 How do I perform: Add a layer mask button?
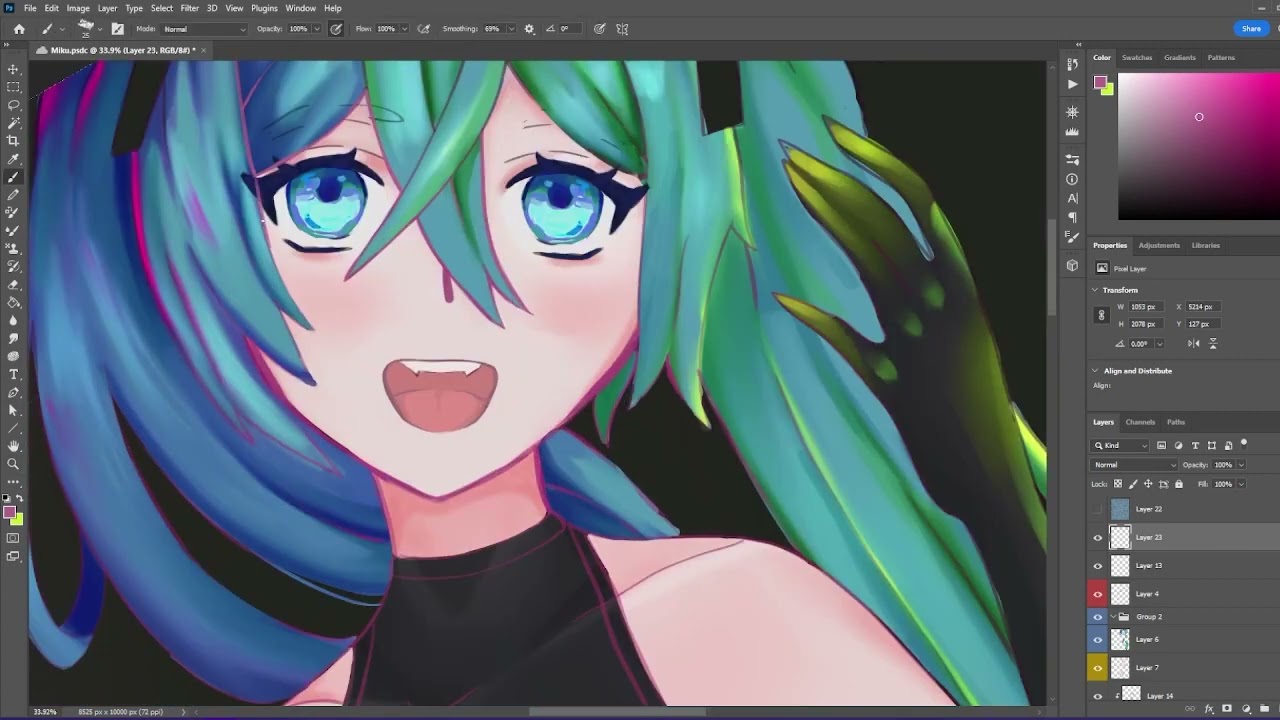click(1227, 709)
